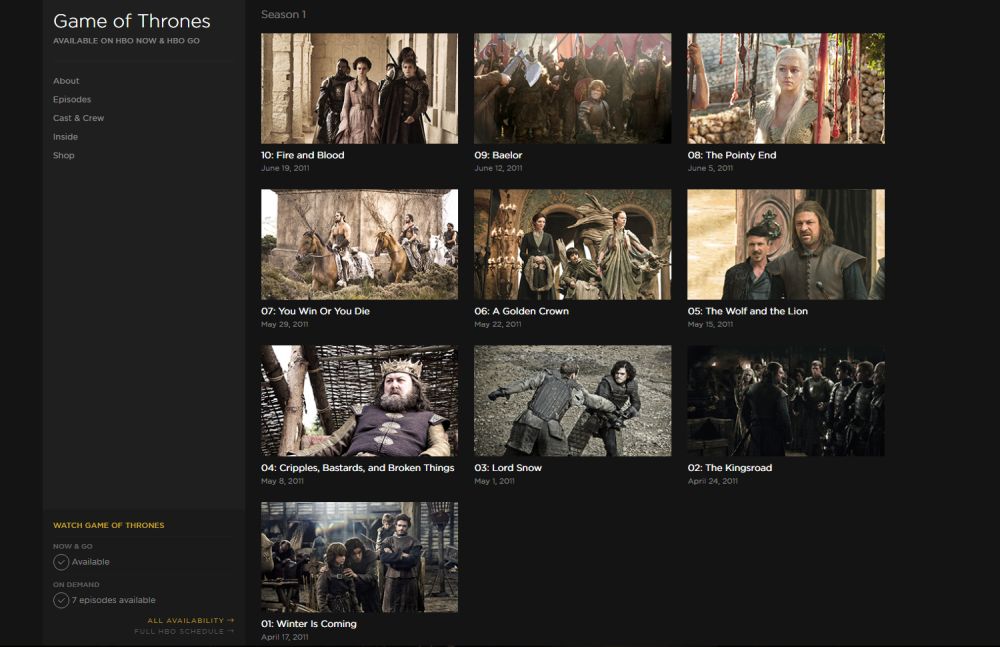Open the Cast & Crew page
This screenshot has width=1000, height=647.
[x=78, y=118]
